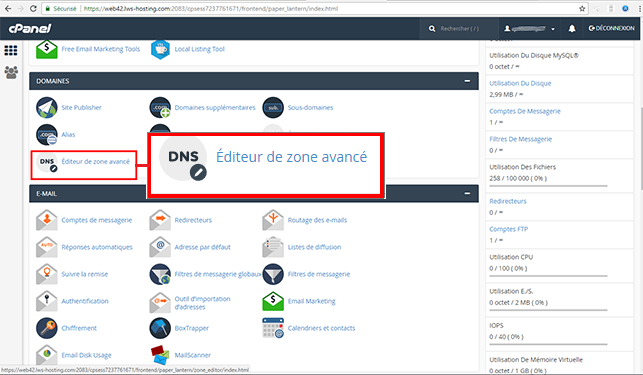Click Site Publisher text link
Screen dimensions: 643x375
click(81, 107)
